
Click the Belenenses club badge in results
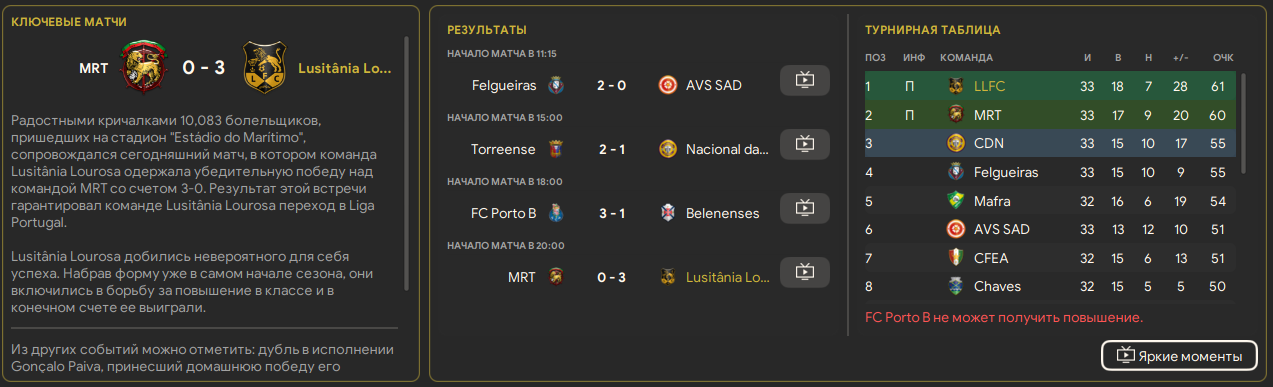pos(668,213)
